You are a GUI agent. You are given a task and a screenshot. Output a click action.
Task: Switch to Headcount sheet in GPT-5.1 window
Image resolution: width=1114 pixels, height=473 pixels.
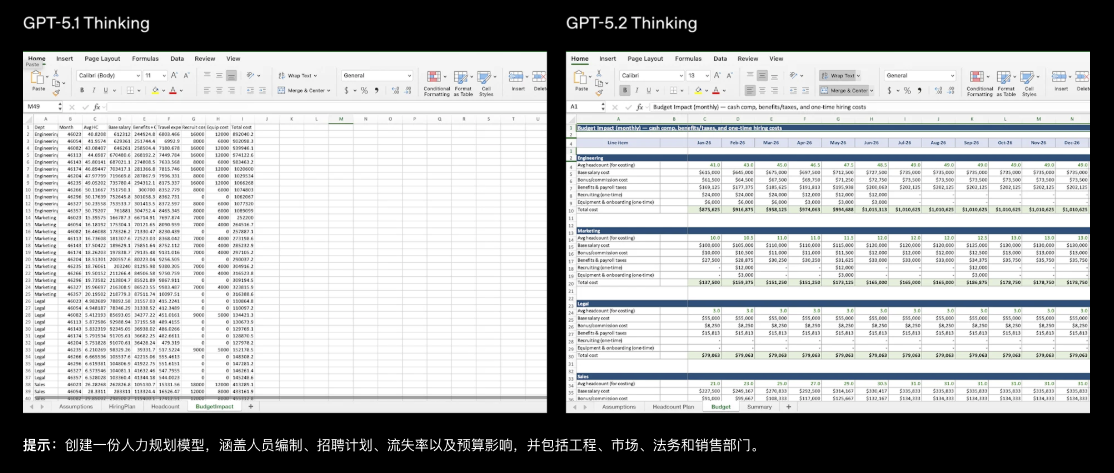[166, 406]
